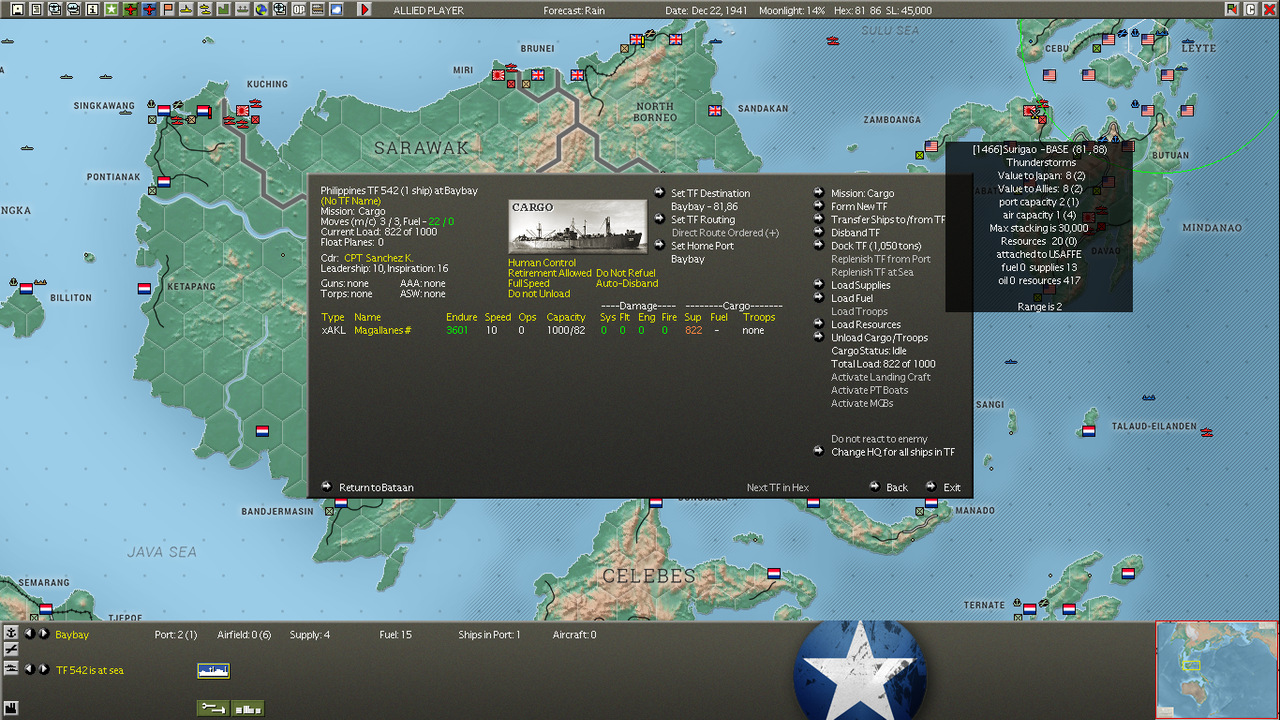The width and height of the screenshot is (1280, 720).
Task: Click the 'Exit' button in TF window
Action: coord(952,488)
